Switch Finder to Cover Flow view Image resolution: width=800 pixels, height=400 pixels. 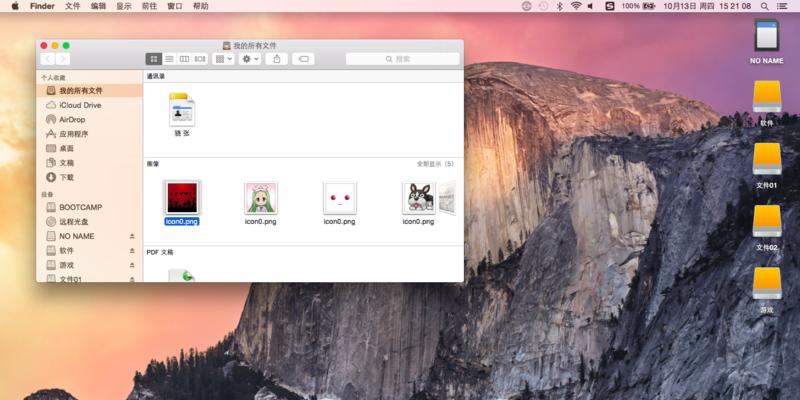[200, 59]
